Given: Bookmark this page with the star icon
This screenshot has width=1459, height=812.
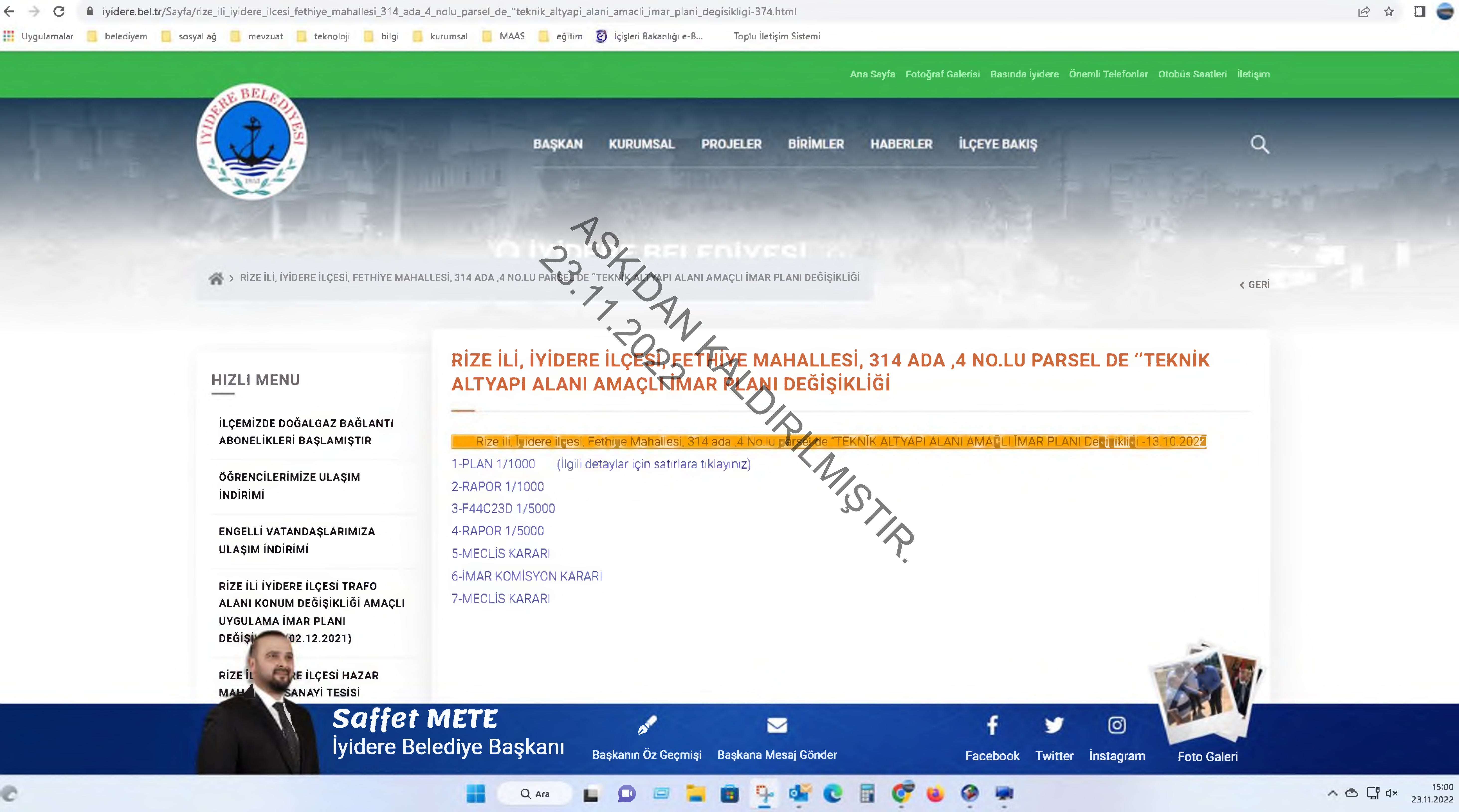Looking at the screenshot, I should tap(1389, 12).
